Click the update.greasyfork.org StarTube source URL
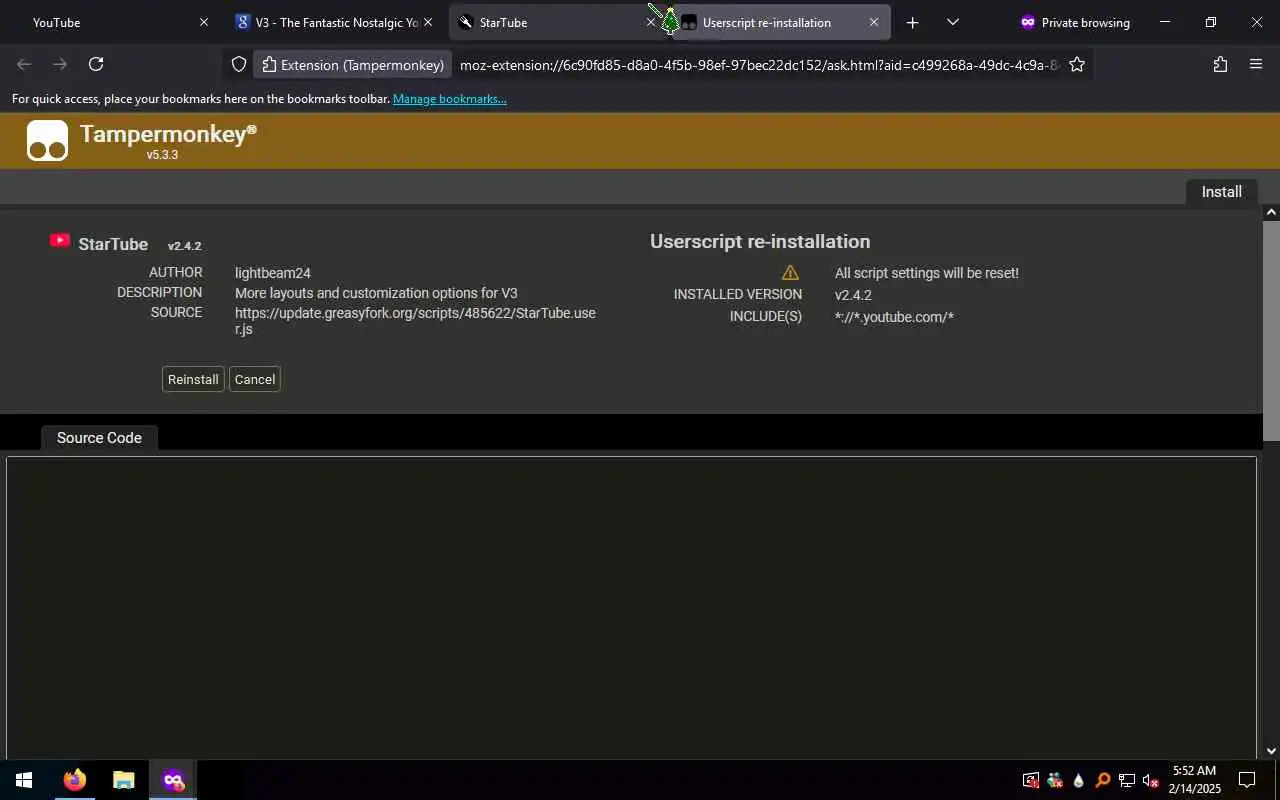Screen dimensions: 1280x800 pyautogui.click(x=415, y=320)
